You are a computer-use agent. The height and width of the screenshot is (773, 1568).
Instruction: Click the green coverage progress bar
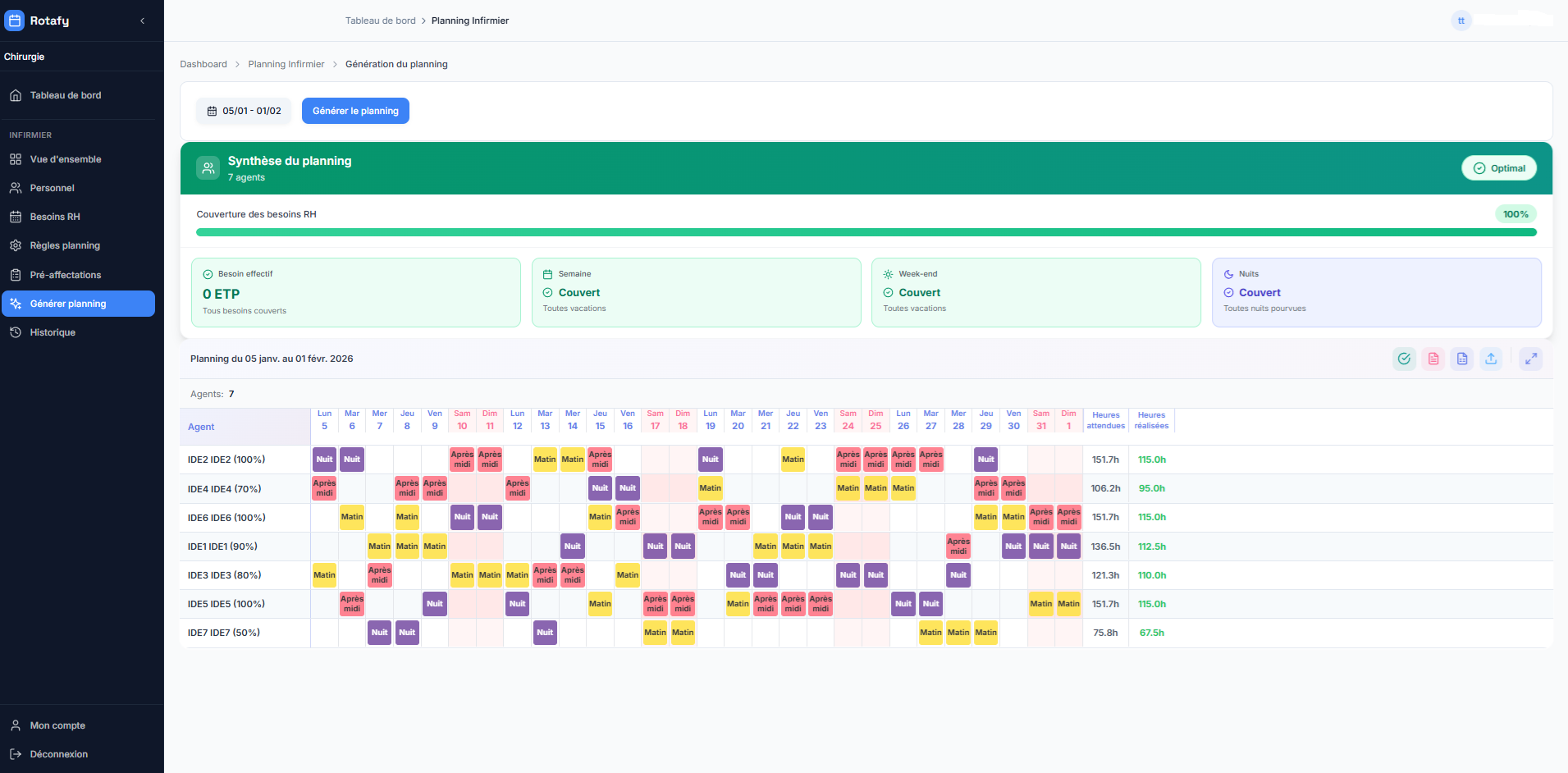pyautogui.click(x=866, y=232)
